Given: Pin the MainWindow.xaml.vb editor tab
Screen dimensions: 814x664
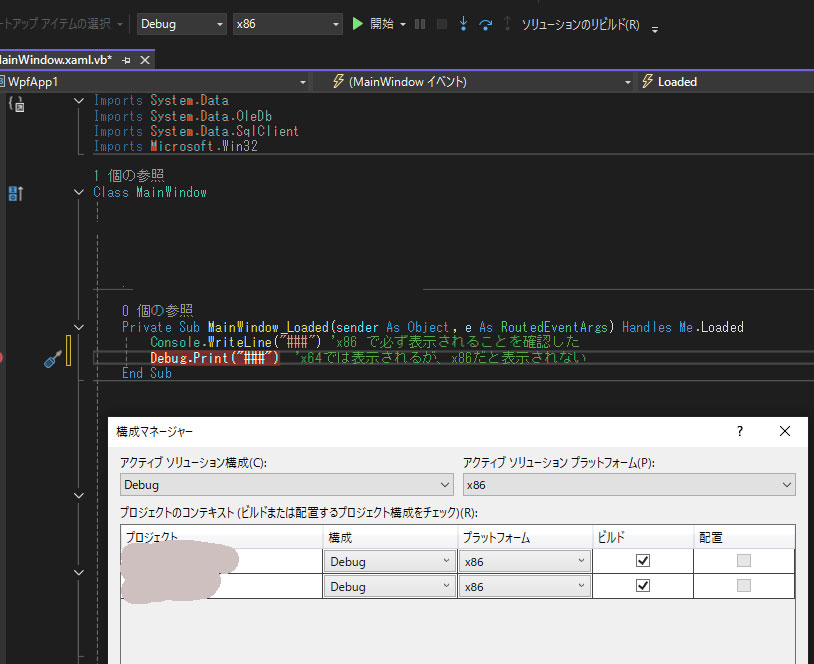Looking at the screenshot, I should coord(125,59).
